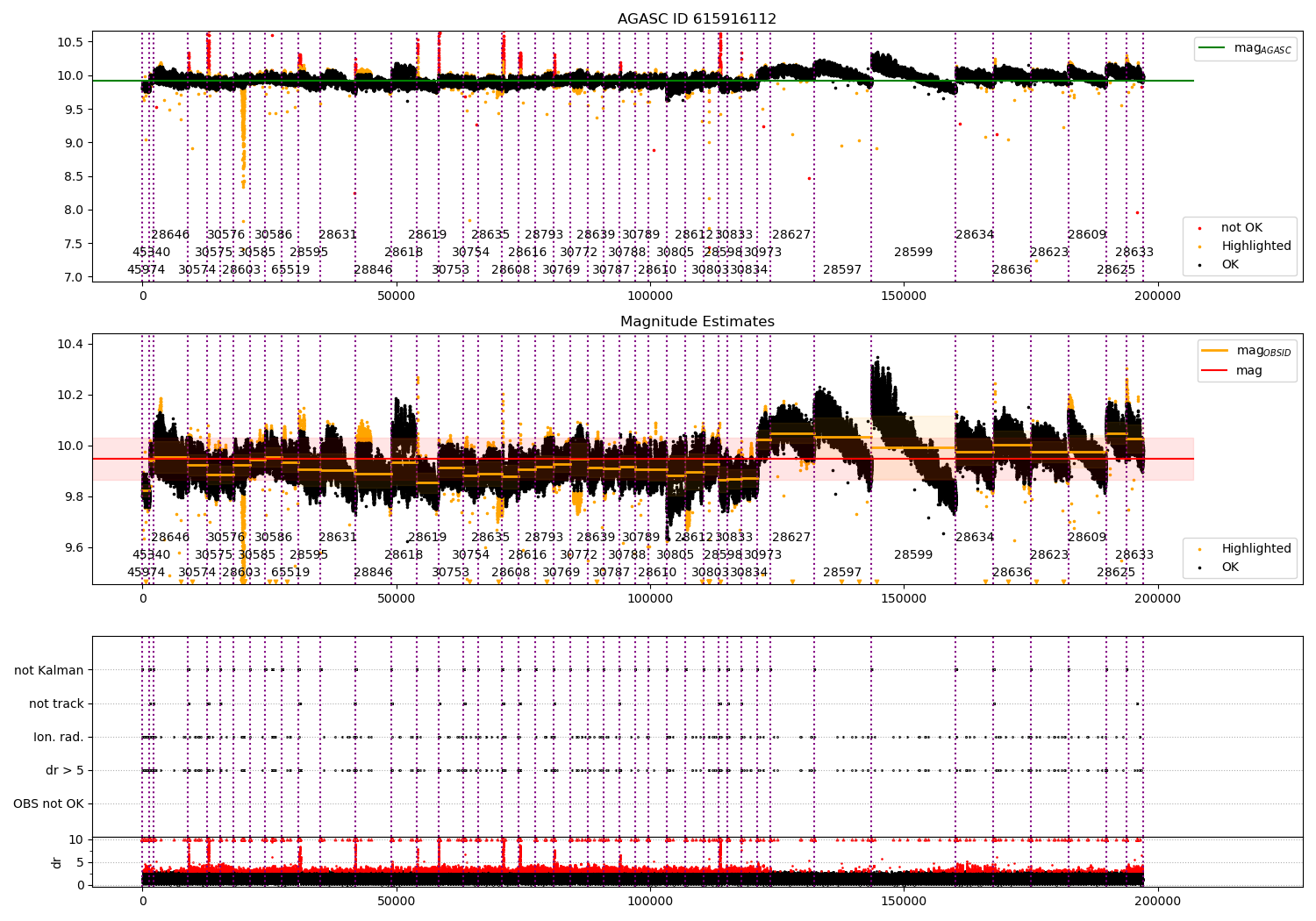Click obsid label 28633 in Magnitude Estimates panel
1316x921 pixels.
[1134, 555]
